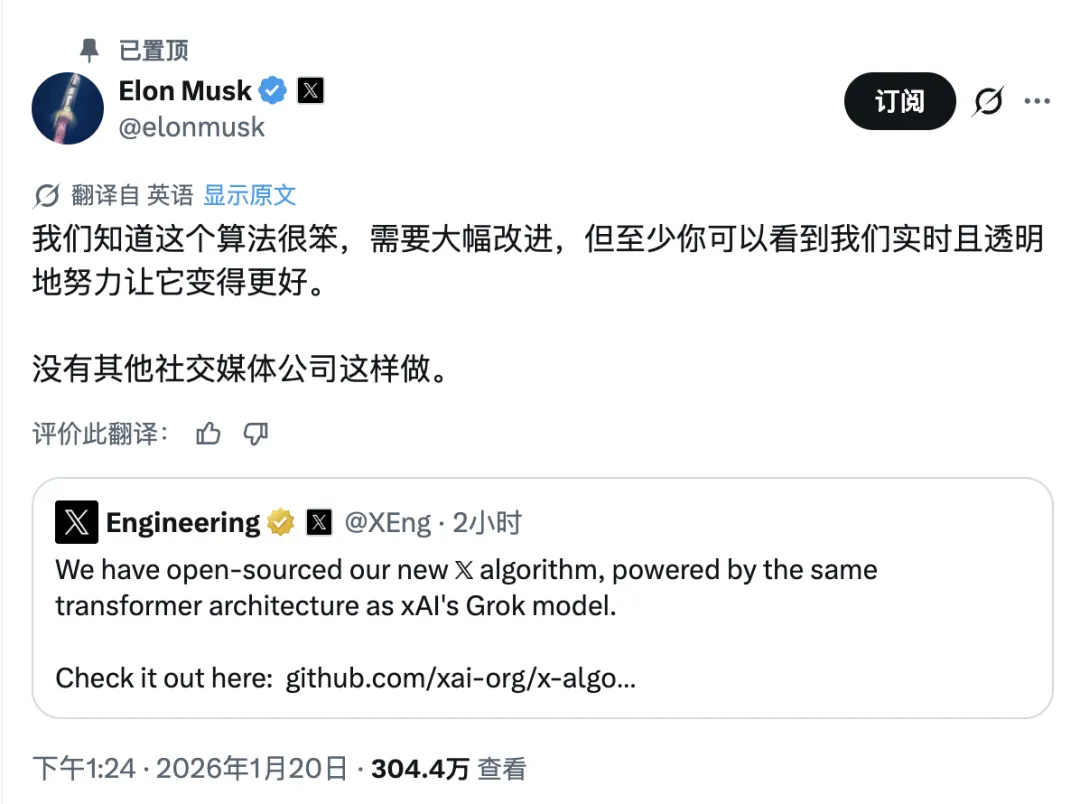
Task: Click the X logo avatar of Engineering
Action: coord(75,522)
